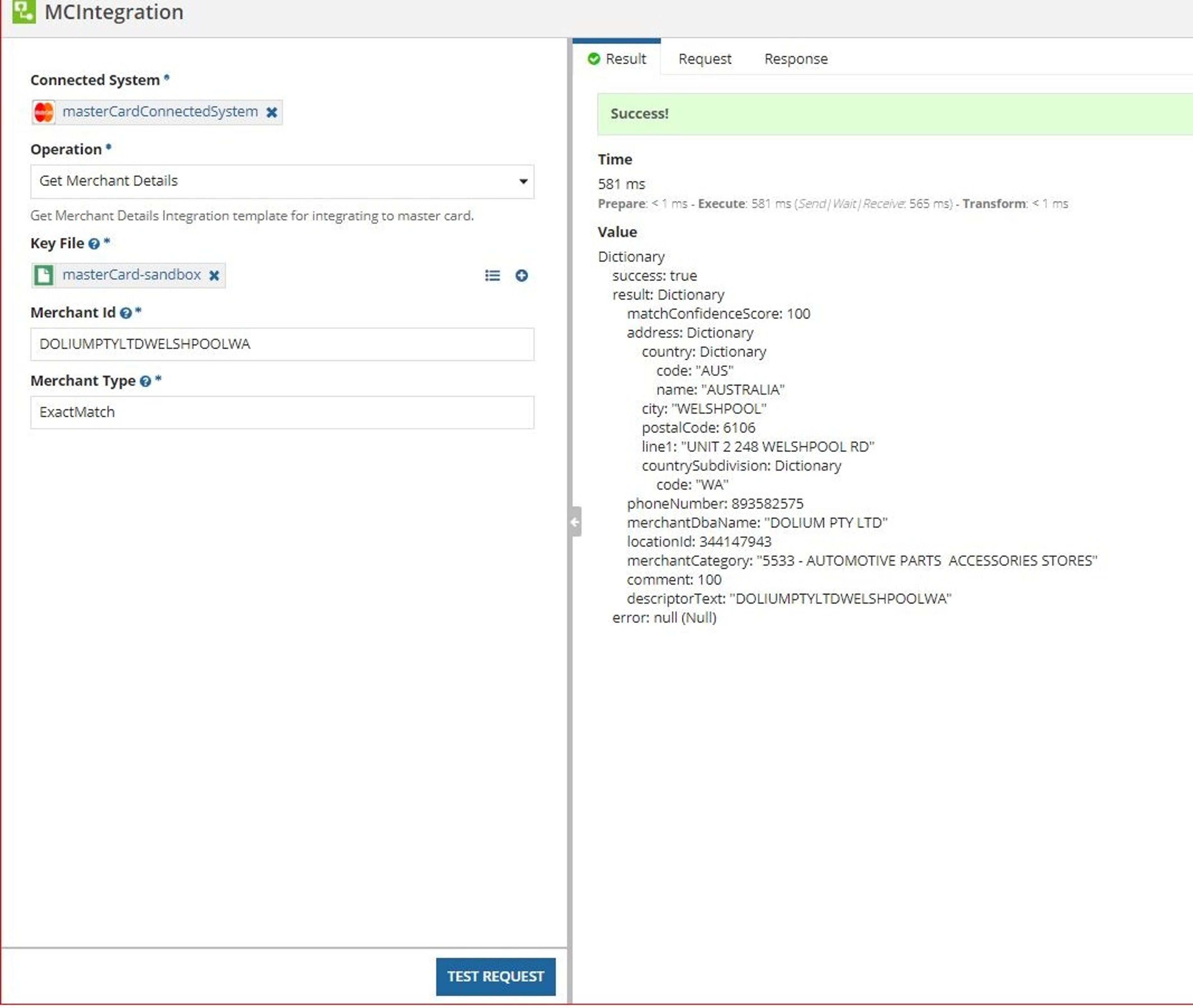Click the line1 UNIT 2 248 WELSHPOOL RD
The image size is (1193, 1008).
click(x=758, y=446)
